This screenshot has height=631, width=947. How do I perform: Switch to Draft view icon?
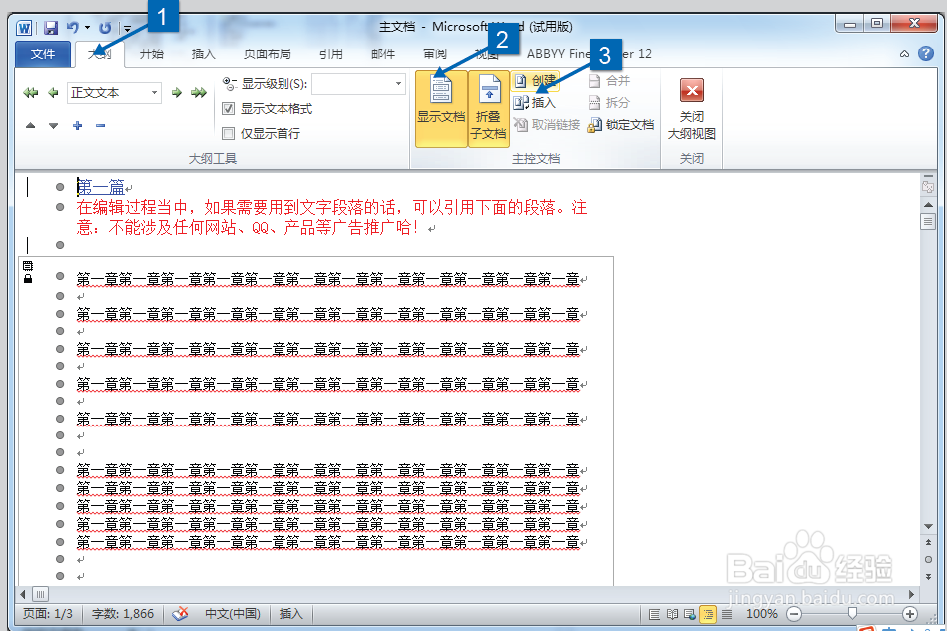point(727,614)
